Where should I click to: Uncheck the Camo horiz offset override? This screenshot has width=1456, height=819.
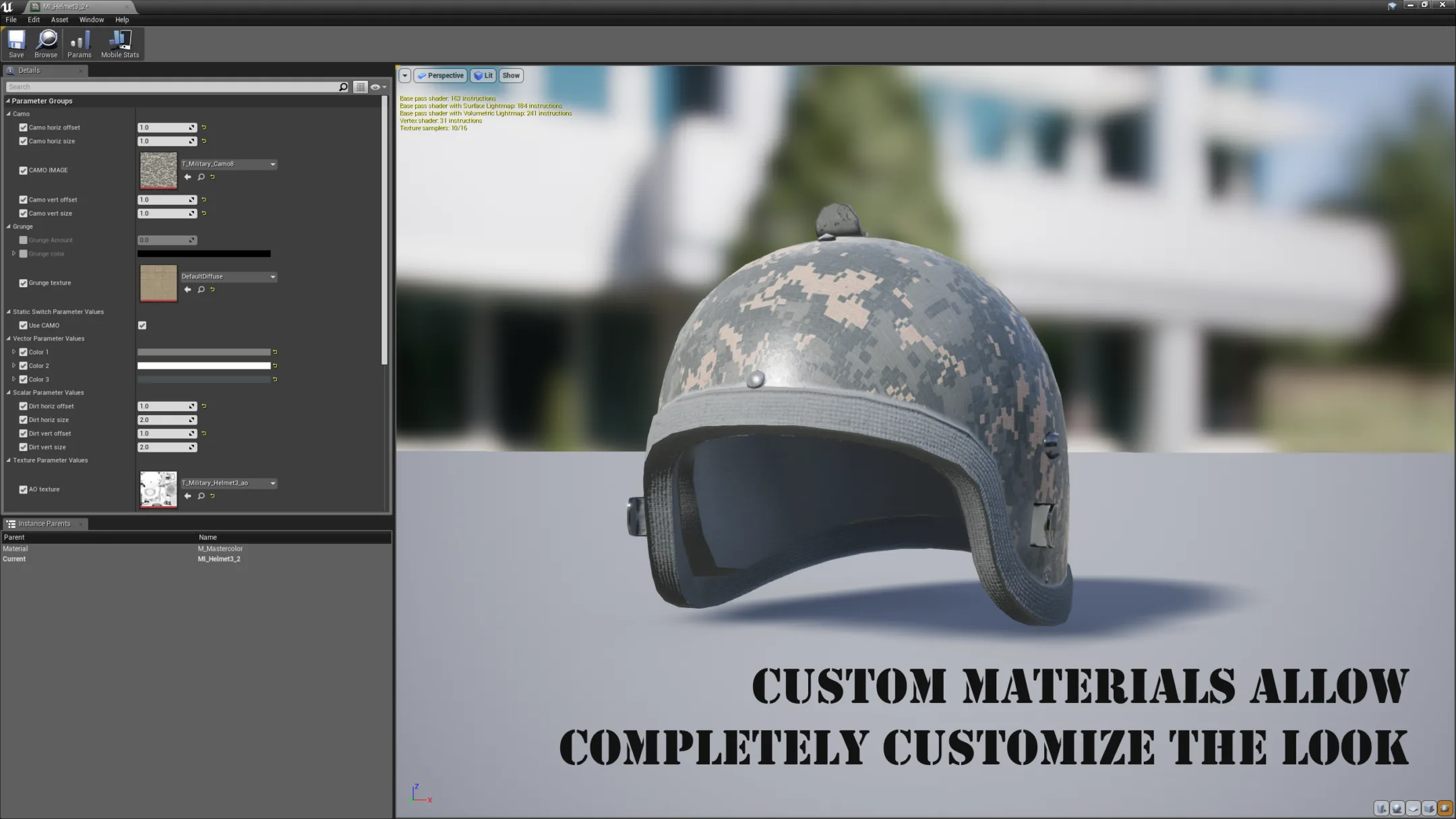(x=24, y=127)
